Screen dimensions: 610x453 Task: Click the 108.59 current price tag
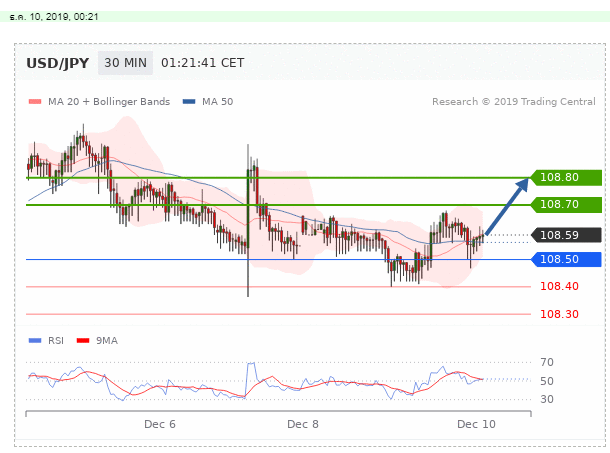[x=567, y=236]
